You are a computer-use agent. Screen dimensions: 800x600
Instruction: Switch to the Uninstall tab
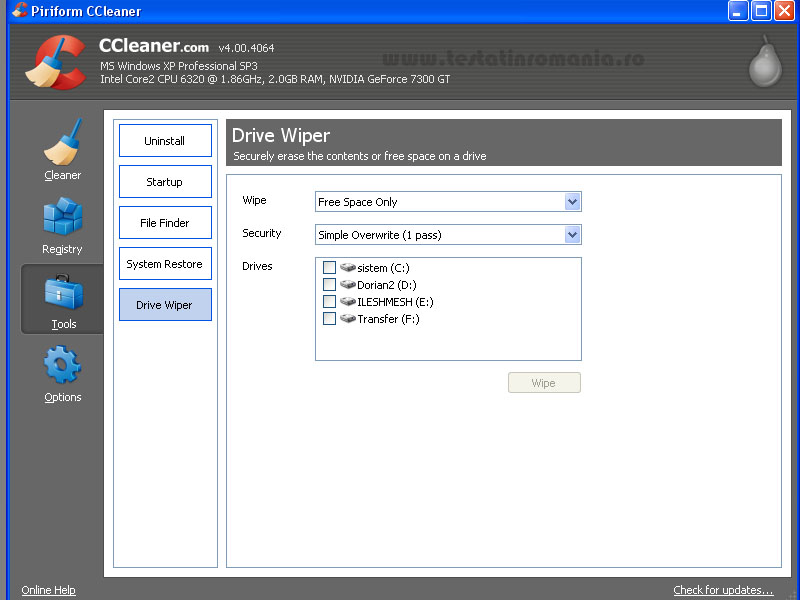coord(165,141)
